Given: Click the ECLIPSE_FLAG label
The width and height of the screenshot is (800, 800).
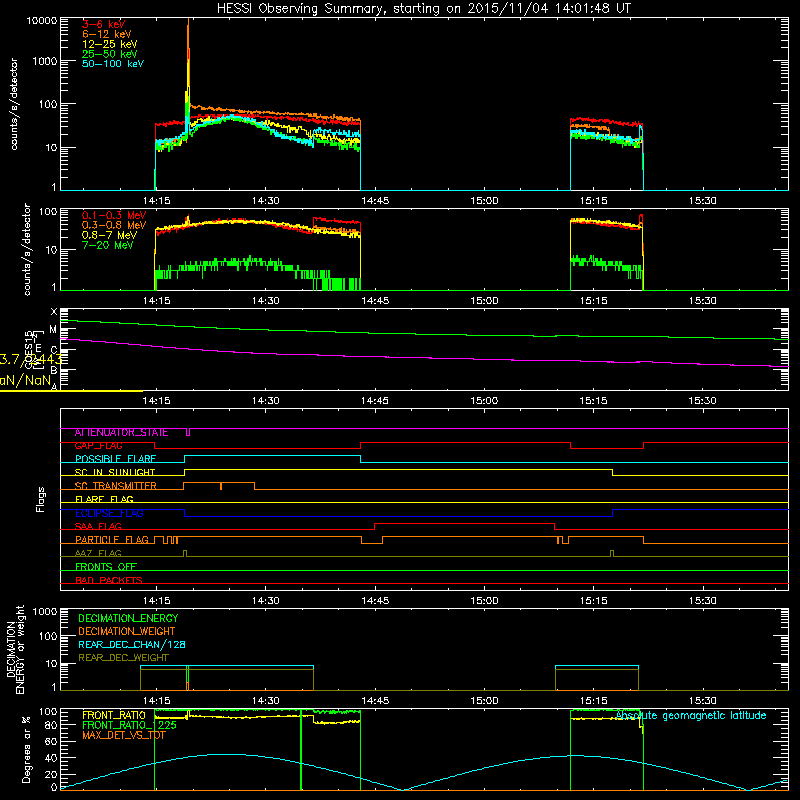Looking at the screenshot, I should click(109, 513).
